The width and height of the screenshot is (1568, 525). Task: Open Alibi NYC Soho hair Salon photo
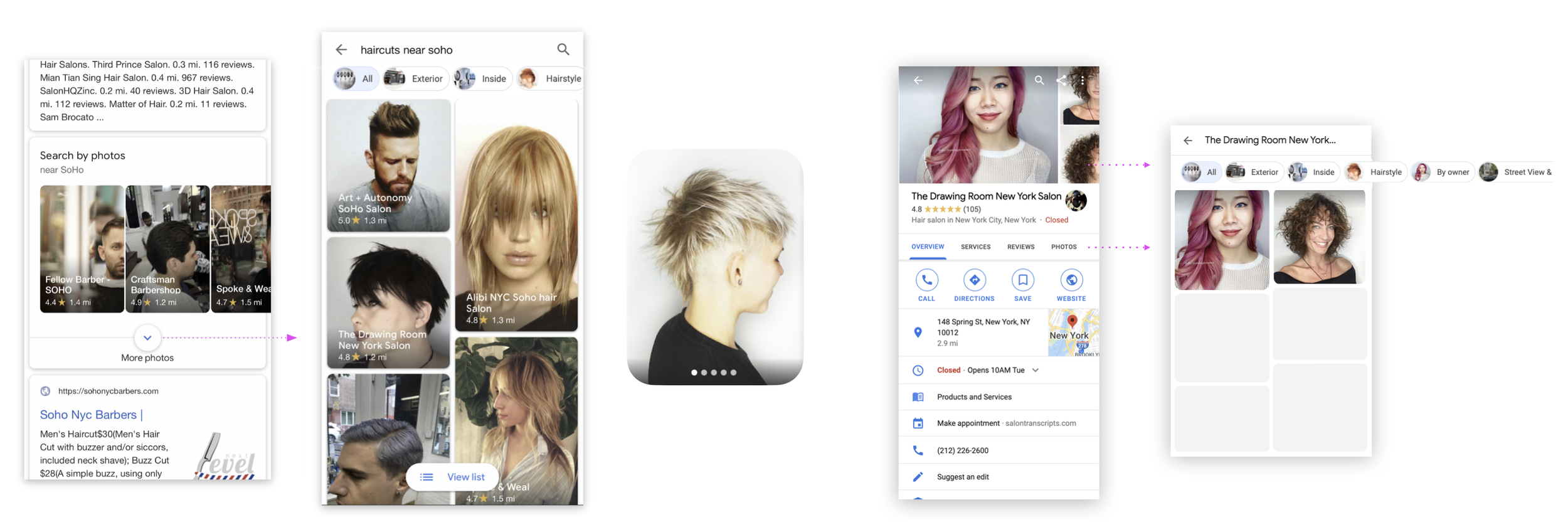click(x=516, y=215)
